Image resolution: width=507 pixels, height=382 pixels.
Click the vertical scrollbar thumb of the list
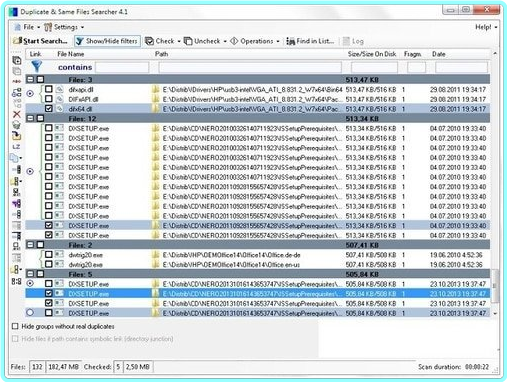tap(495, 286)
